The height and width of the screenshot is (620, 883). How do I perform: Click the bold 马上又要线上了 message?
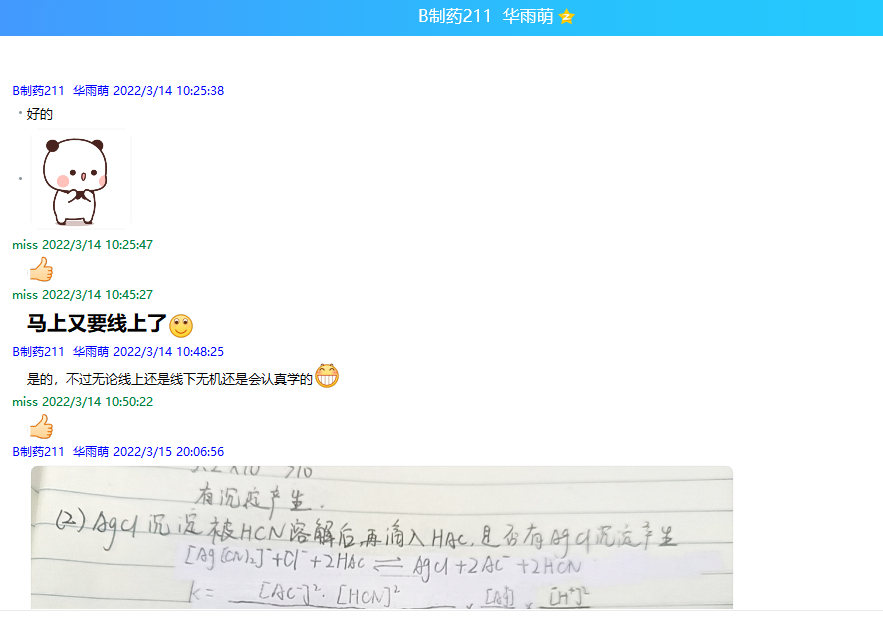pos(96,324)
